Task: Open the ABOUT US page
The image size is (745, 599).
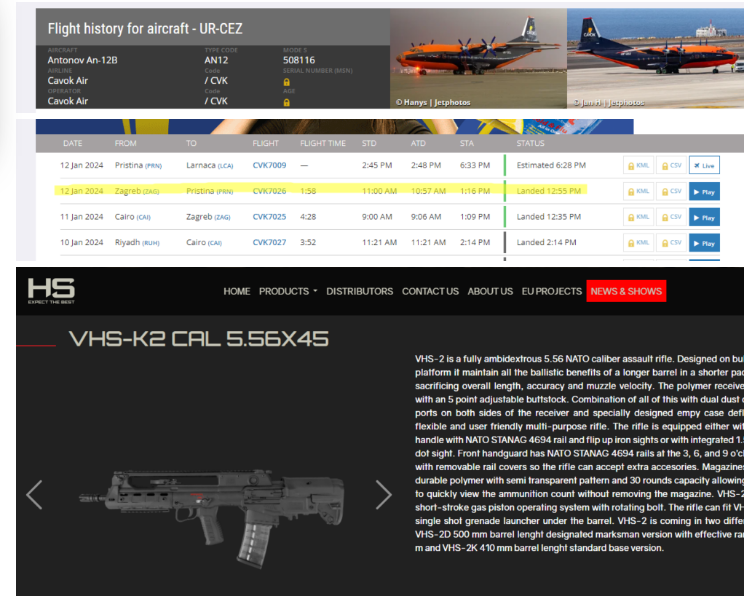Action: [490, 291]
